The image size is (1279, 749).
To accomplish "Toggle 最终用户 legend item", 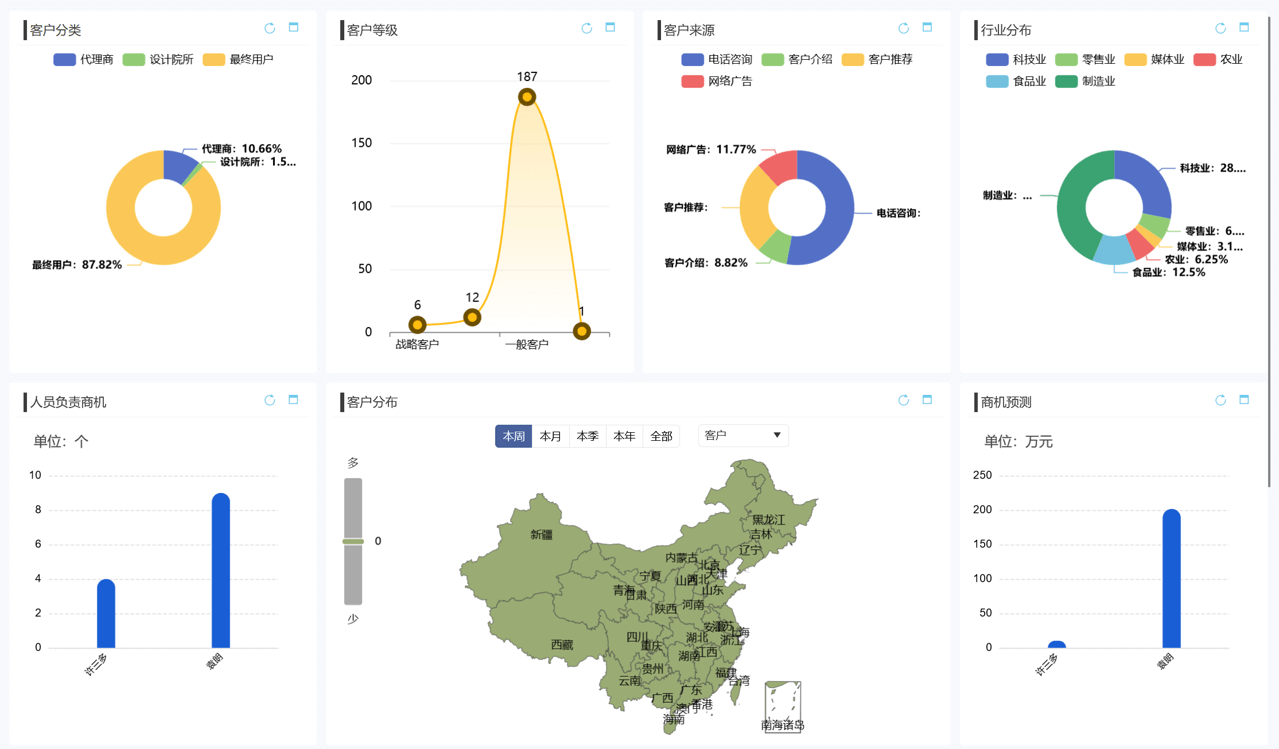I will tap(238, 60).
